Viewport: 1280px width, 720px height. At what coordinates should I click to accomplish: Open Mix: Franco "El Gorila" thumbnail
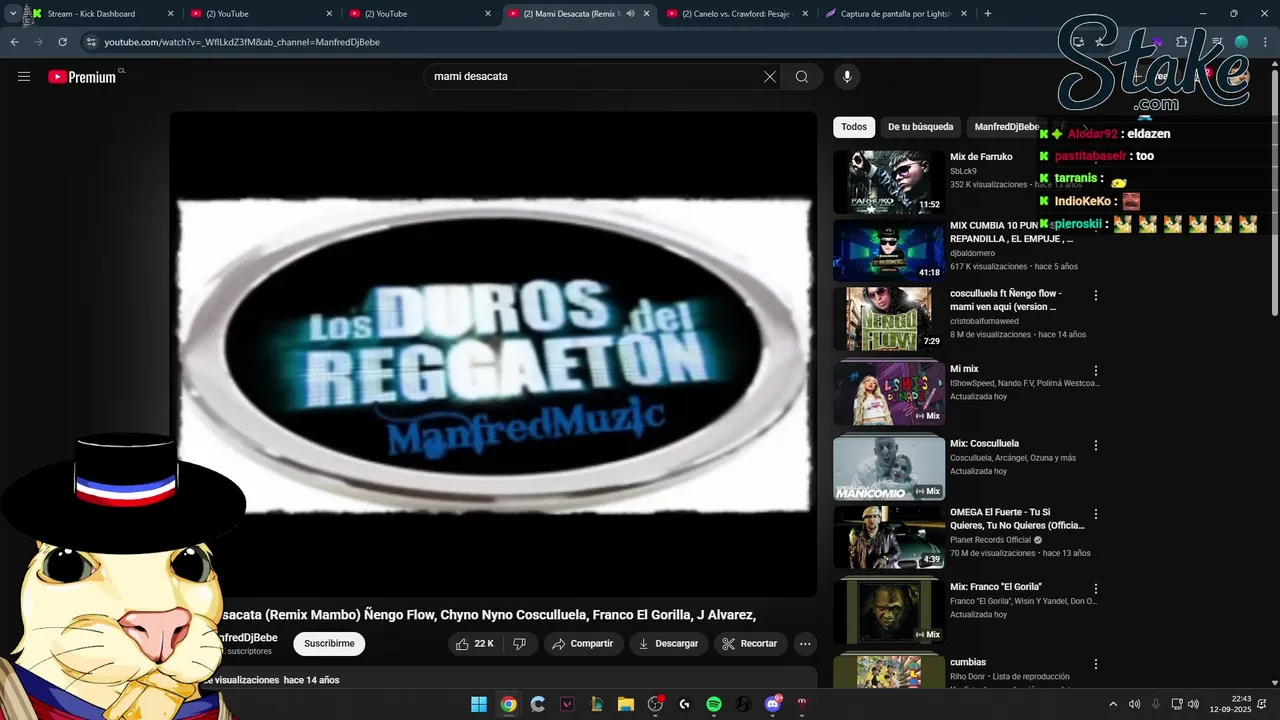pyautogui.click(x=889, y=612)
